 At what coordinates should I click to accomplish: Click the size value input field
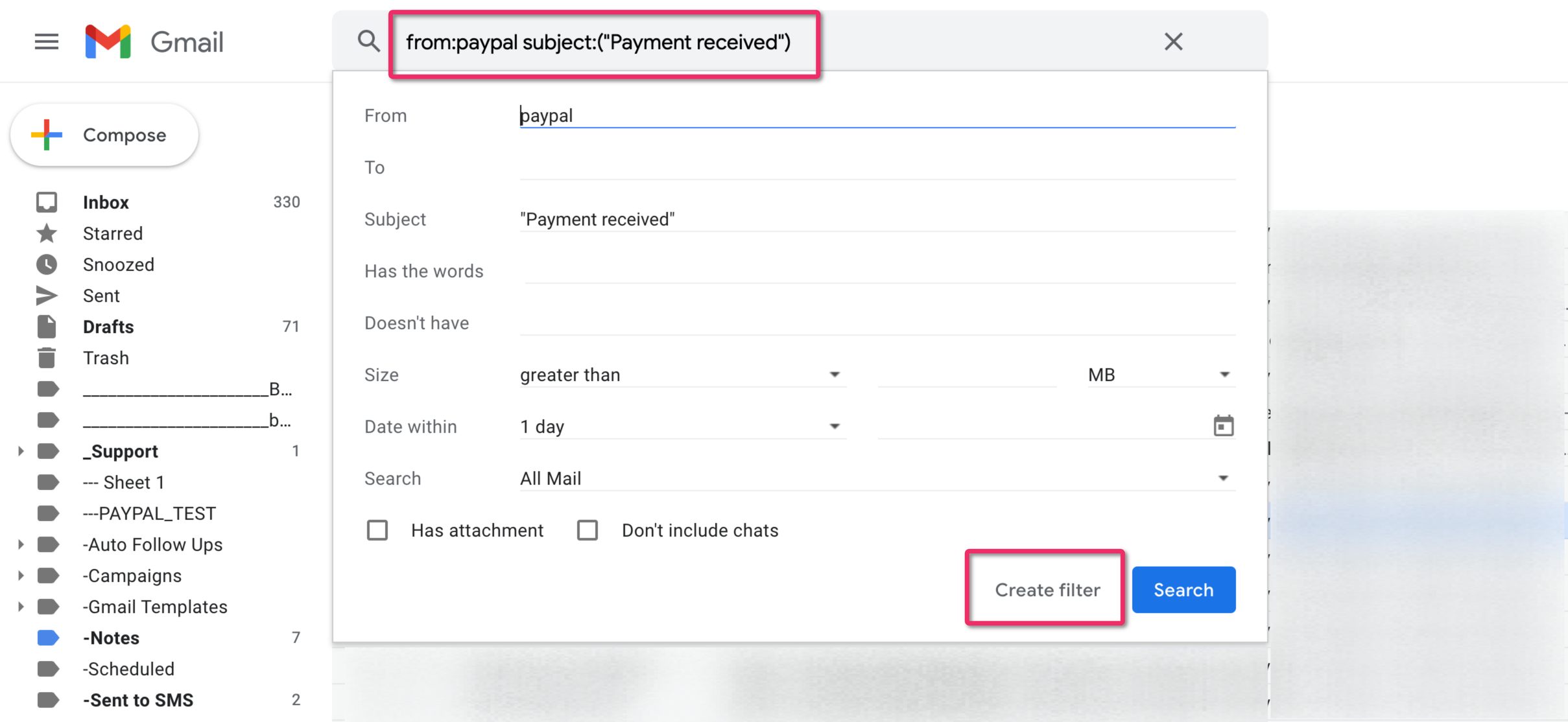tap(967, 375)
